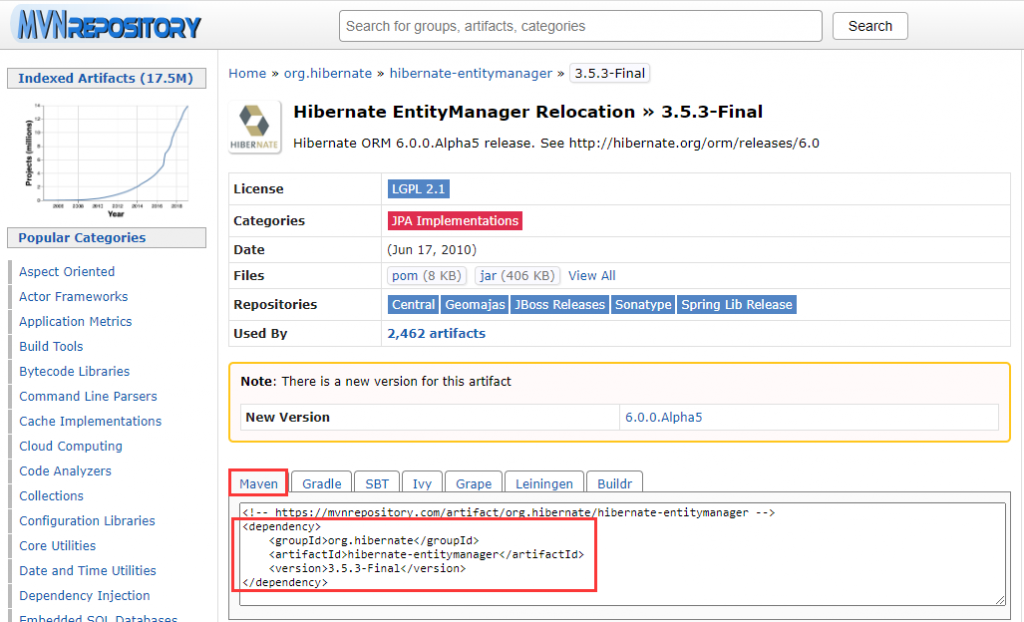
Task: Click the textarea resize handle corner
Action: 1000,600
